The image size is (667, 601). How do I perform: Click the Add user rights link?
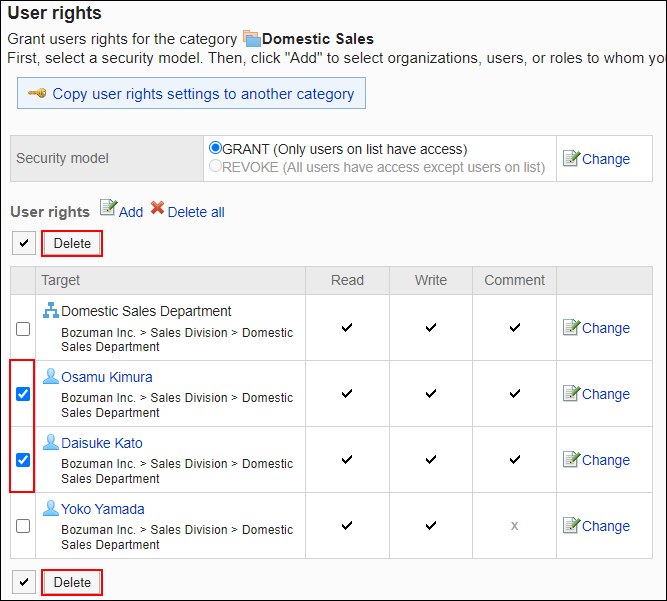[x=131, y=212]
